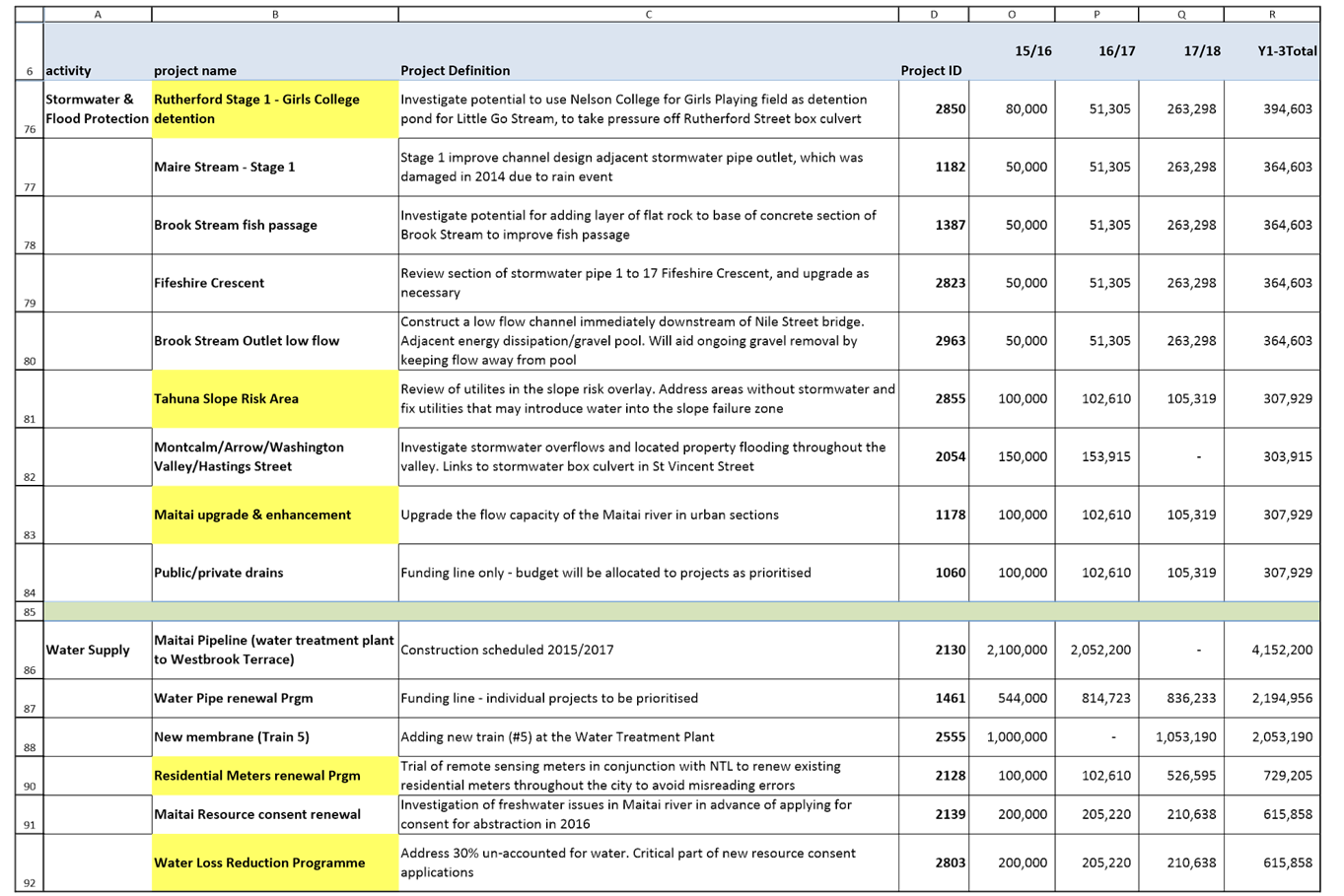Click the '16/17' column heading
The image size is (1344, 896).
(1096, 51)
